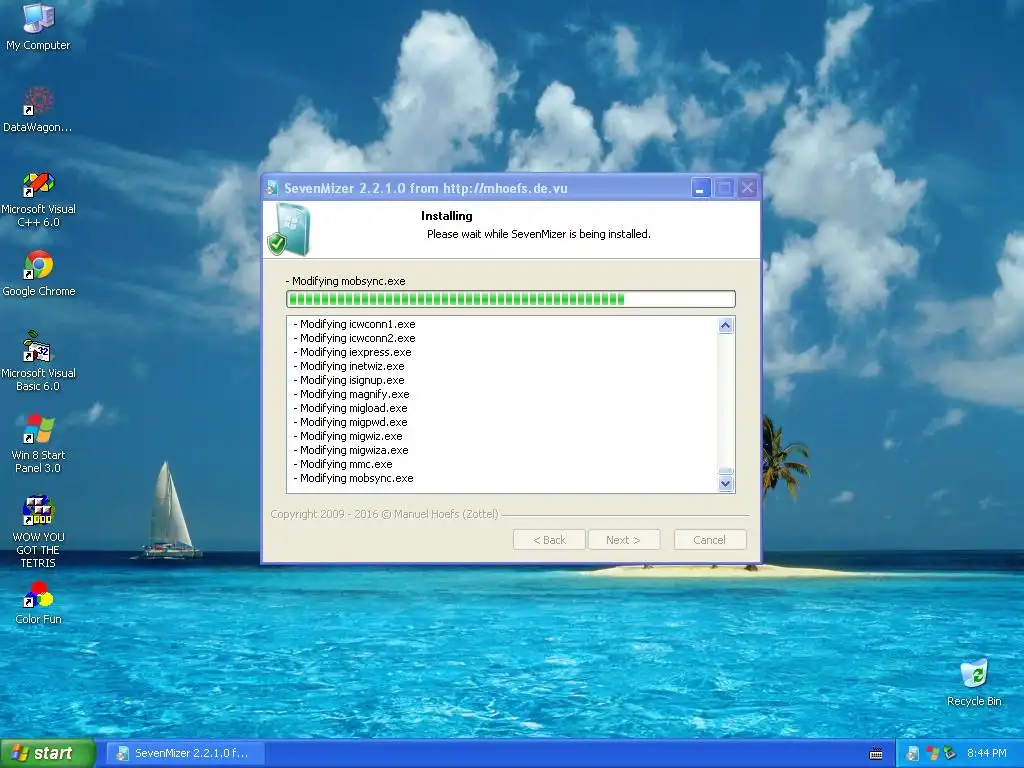
Task: Select the 'Modifying magnify.exe' log line
Action: (x=352, y=394)
